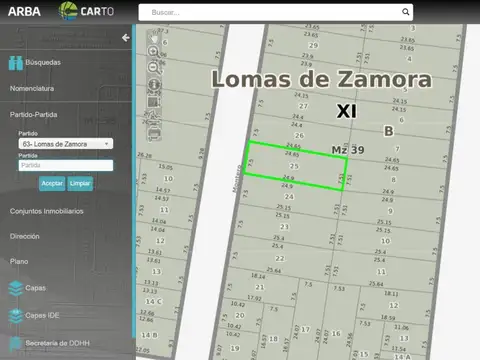
Task: Click parcel 22 on the map
Action: pyautogui.click(x=280, y=258)
